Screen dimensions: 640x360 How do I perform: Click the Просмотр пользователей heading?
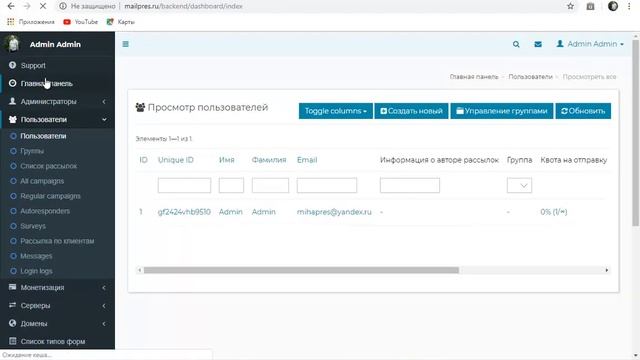208,107
